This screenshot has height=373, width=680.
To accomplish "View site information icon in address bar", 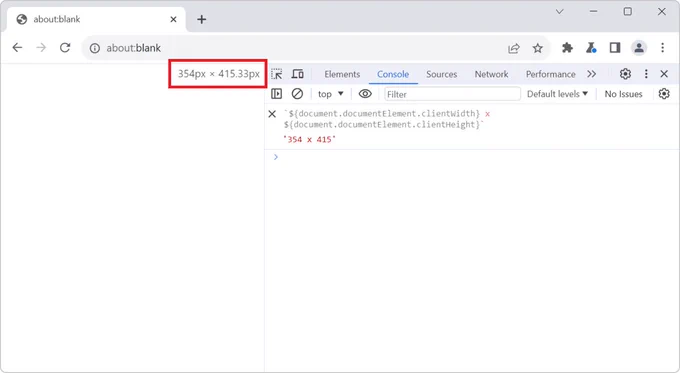I will (95, 48).
